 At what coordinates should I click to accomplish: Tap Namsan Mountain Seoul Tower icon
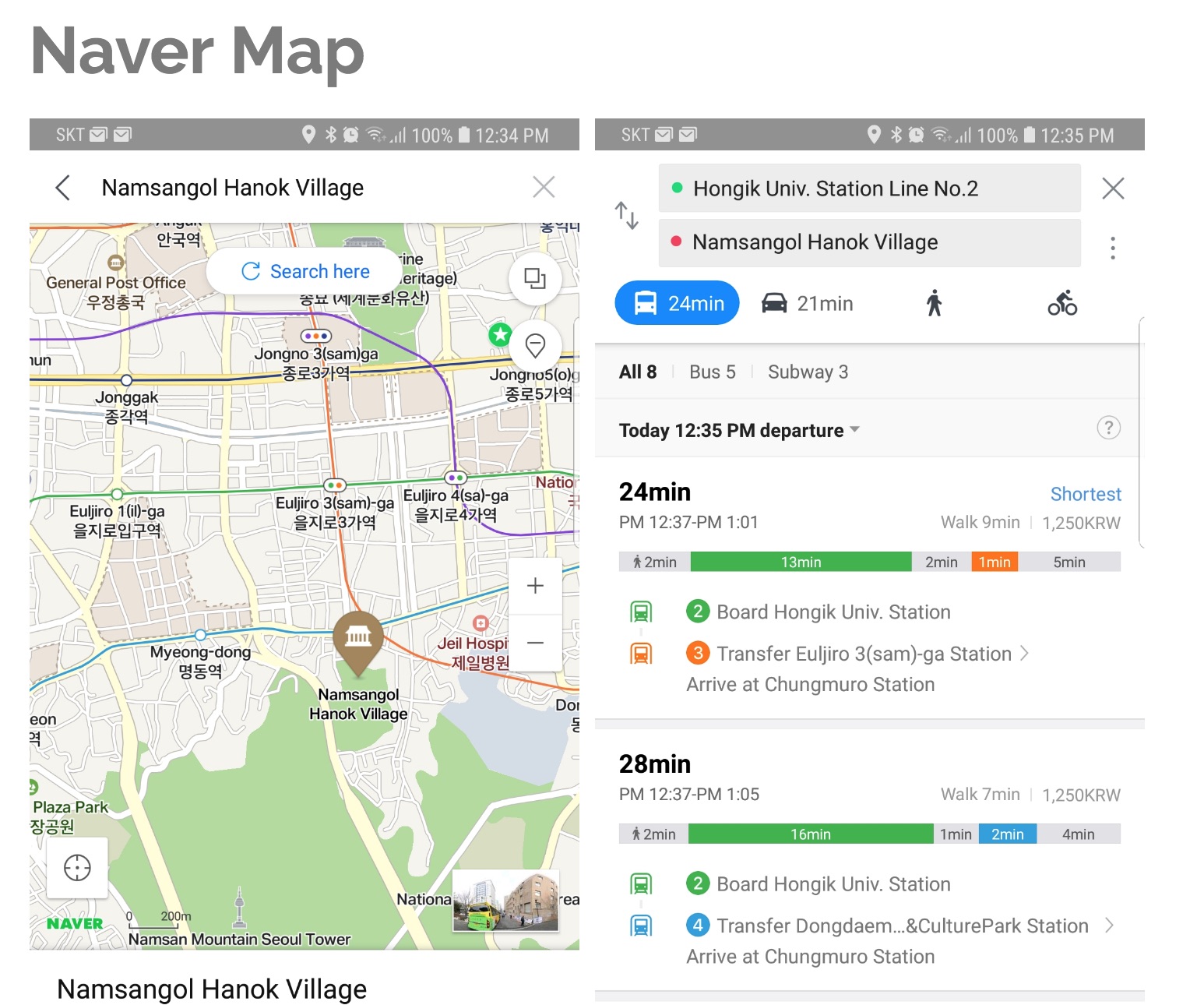tap(240, 908)
